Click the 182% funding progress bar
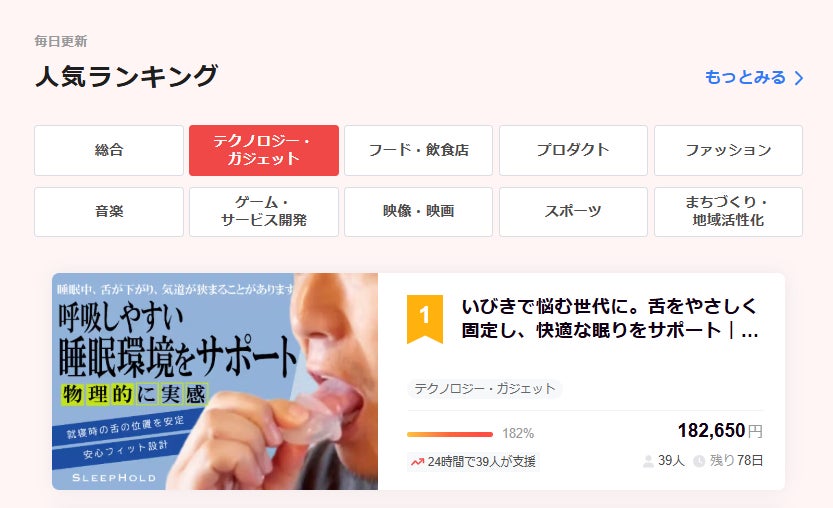The image size is (833, 508). [450, 434]
